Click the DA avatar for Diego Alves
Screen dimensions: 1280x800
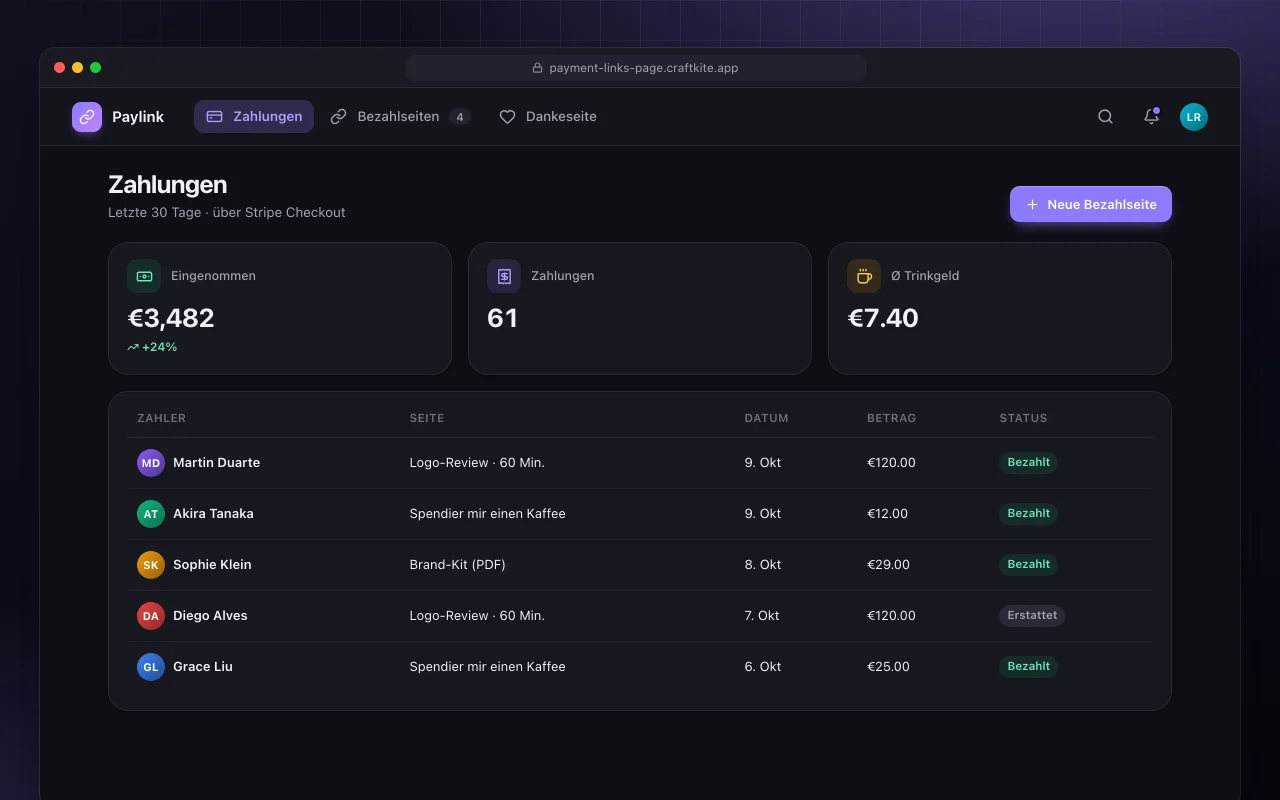(x=151, y=616)
